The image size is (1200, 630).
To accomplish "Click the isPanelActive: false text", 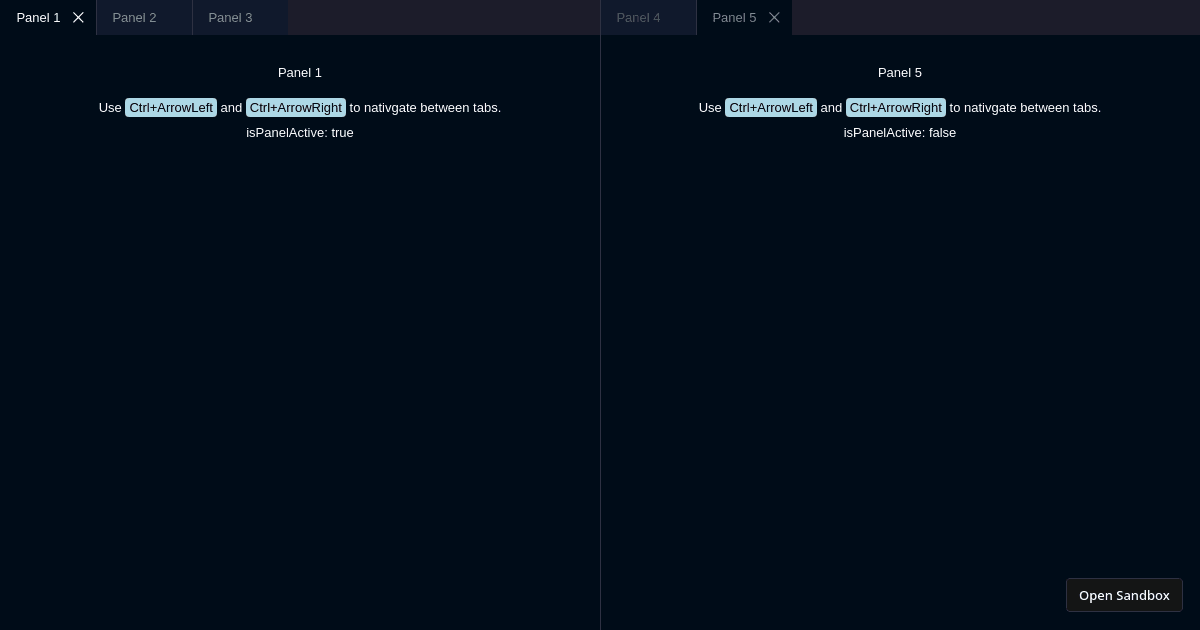I will tap(899, 133).
